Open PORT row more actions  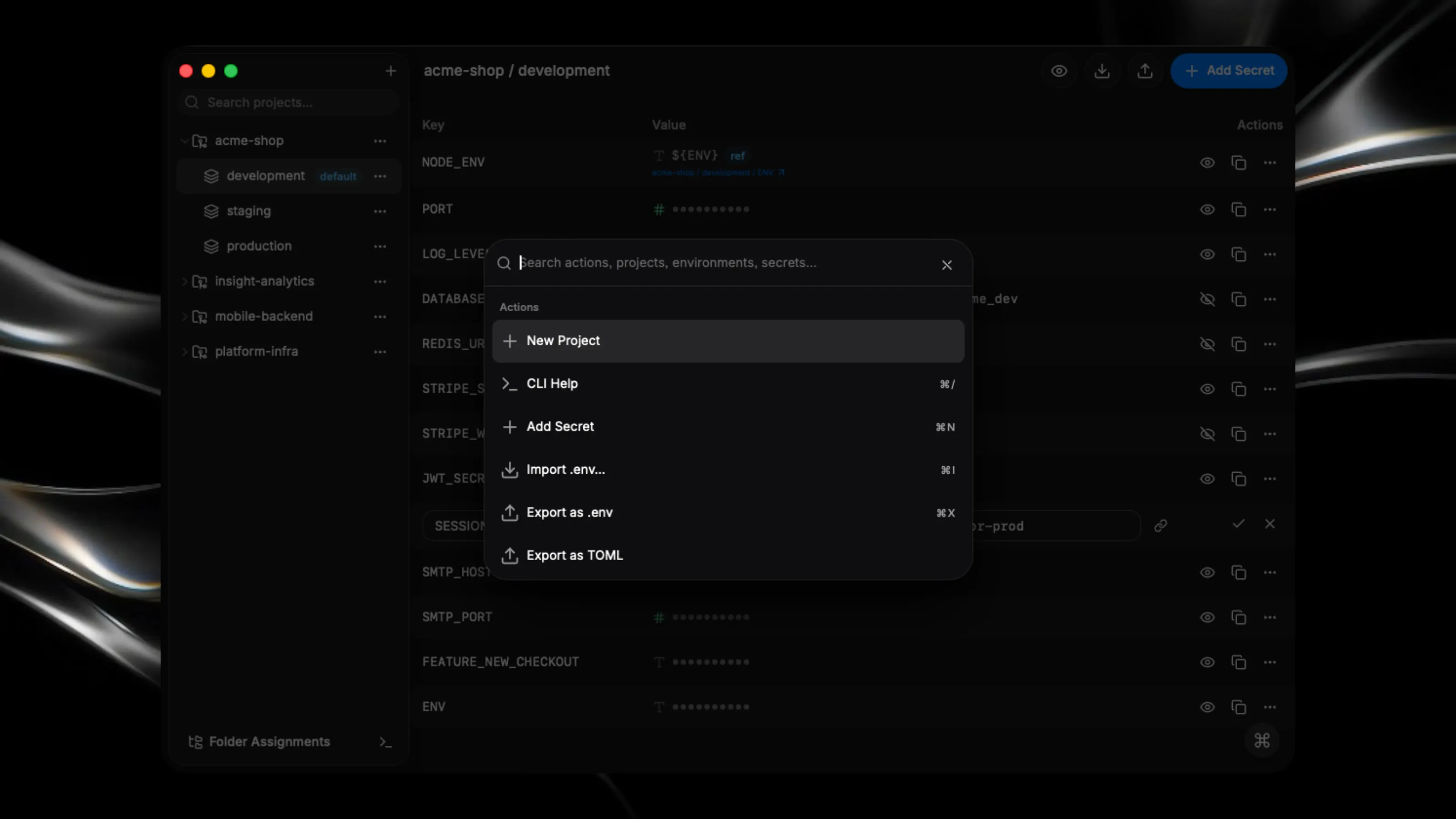pyautogui.click(x=1269, y=210)
